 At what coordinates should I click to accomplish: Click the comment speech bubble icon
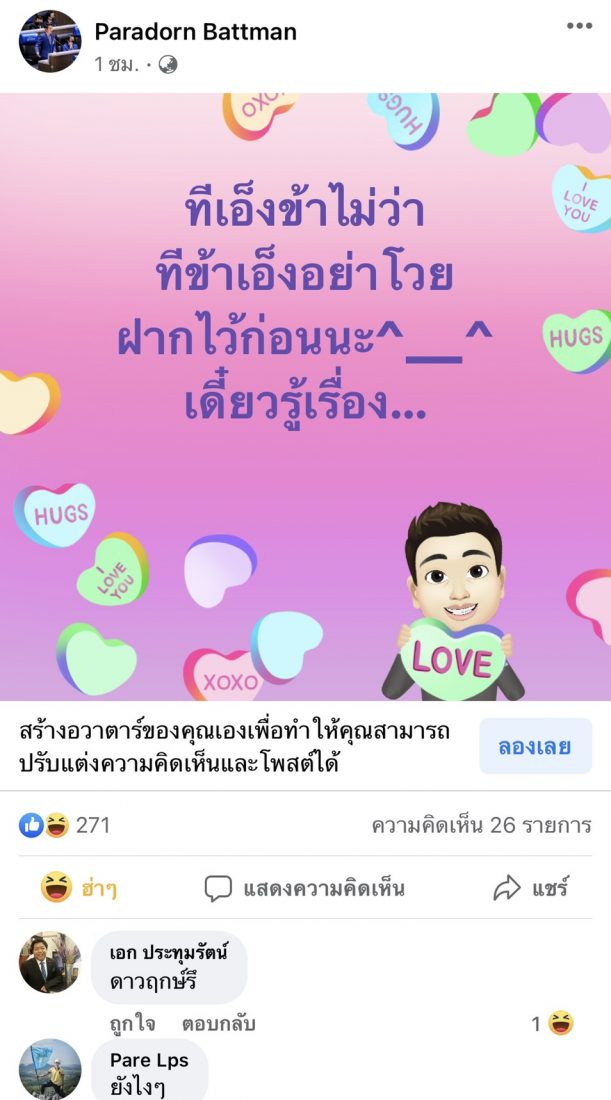(x=217, y=889)
